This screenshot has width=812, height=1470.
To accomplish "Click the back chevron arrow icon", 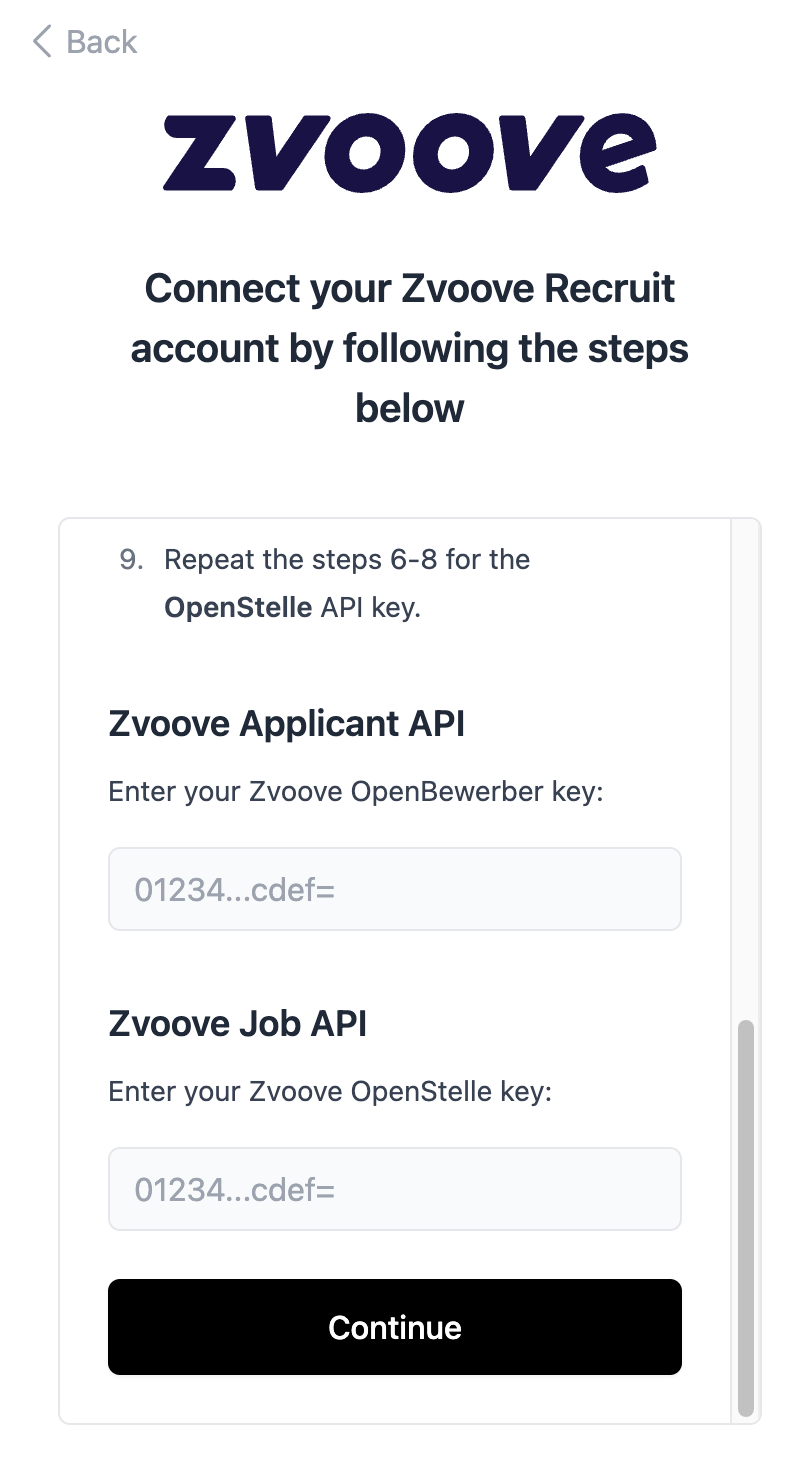I will click(x=41, y=42).
